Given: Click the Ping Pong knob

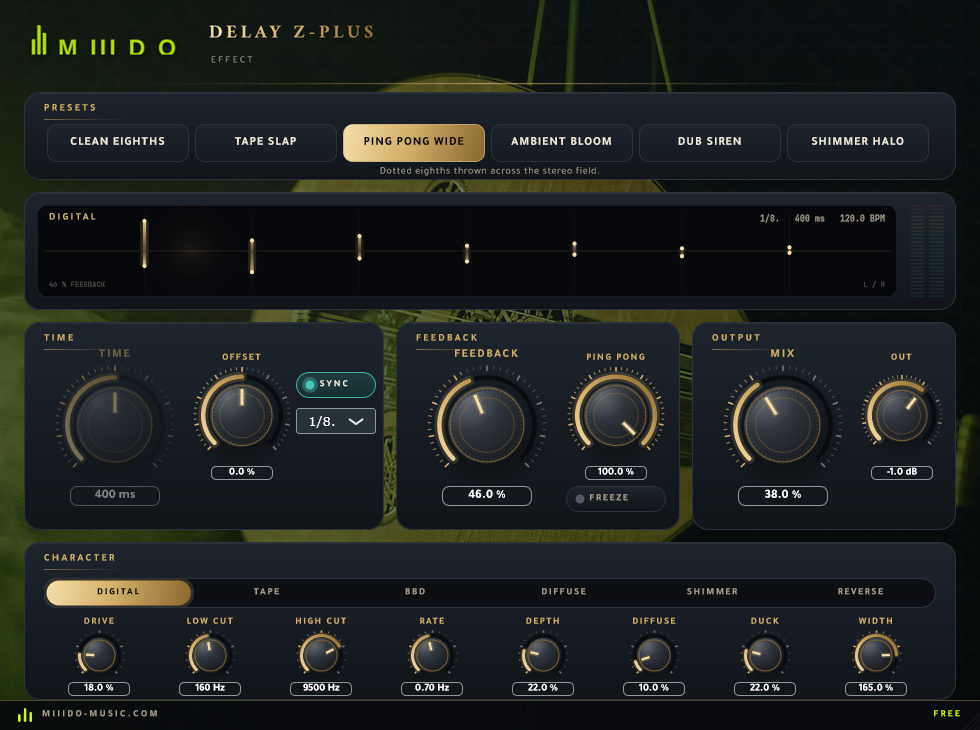Looking at the screenshot, I should tap(616, 414).
